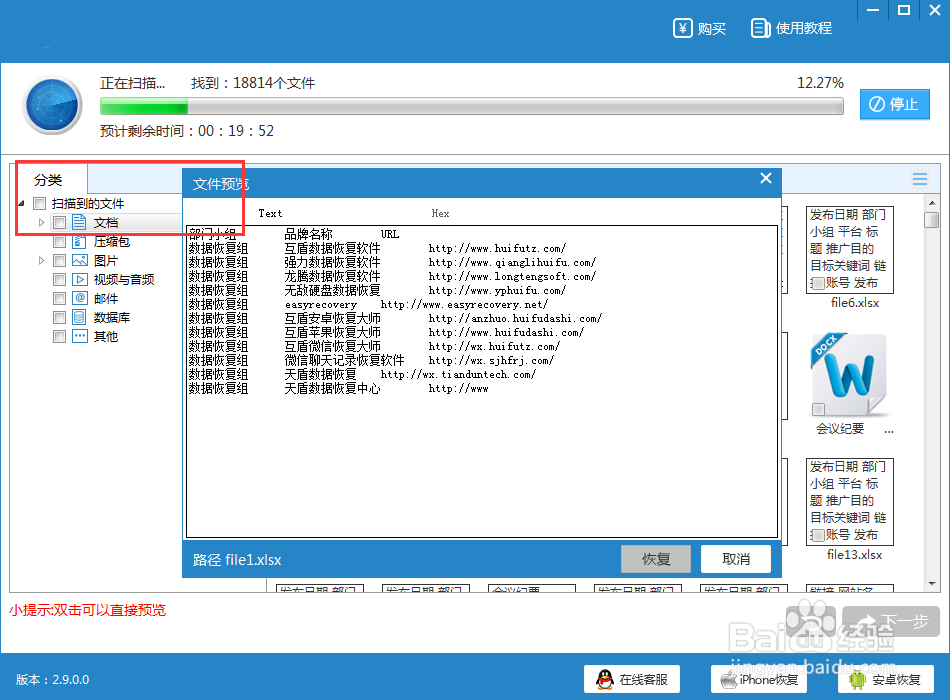Click the 图片 image icon
The image size is (950, 700).
79,261
